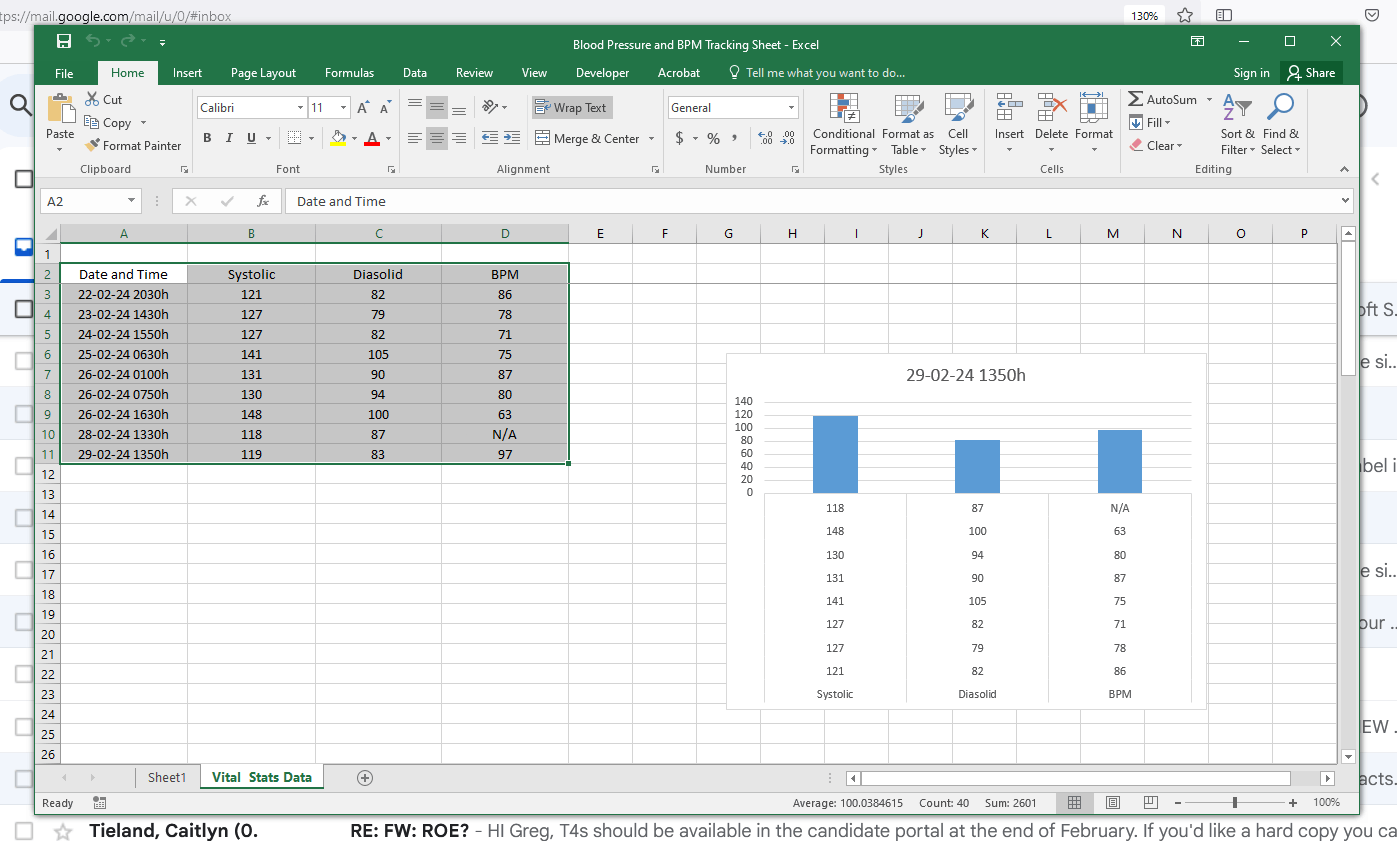Click Decrease Font Size icon
1397x841 pixels.
click(x=385, y=107)
